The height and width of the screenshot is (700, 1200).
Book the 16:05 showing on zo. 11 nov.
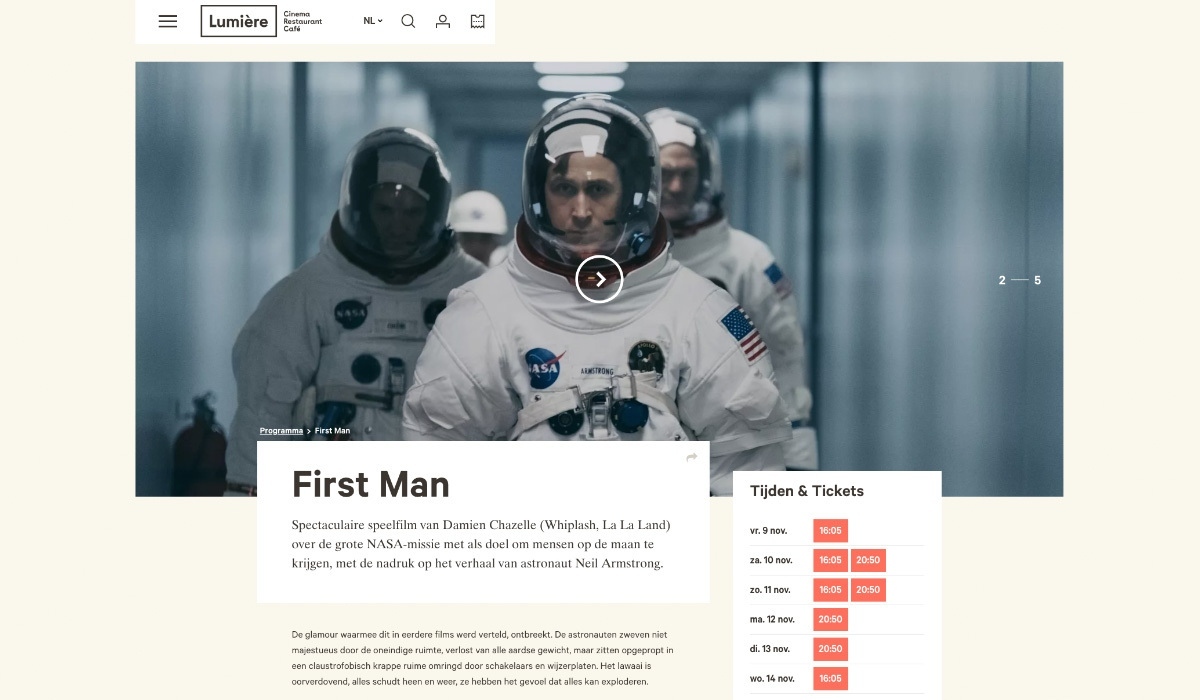pos(830,590)
